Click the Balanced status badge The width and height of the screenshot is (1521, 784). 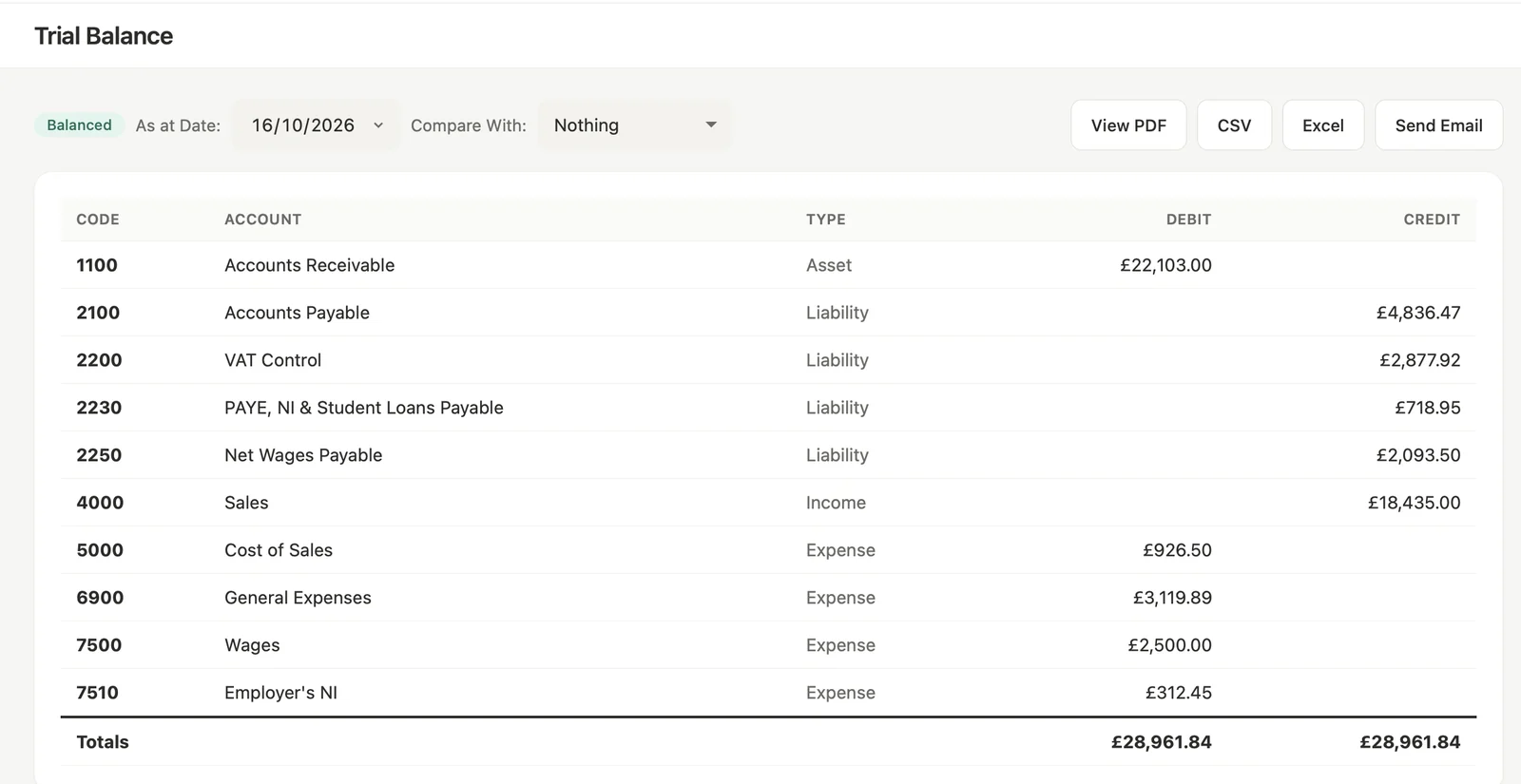click(x=79, y=125)
